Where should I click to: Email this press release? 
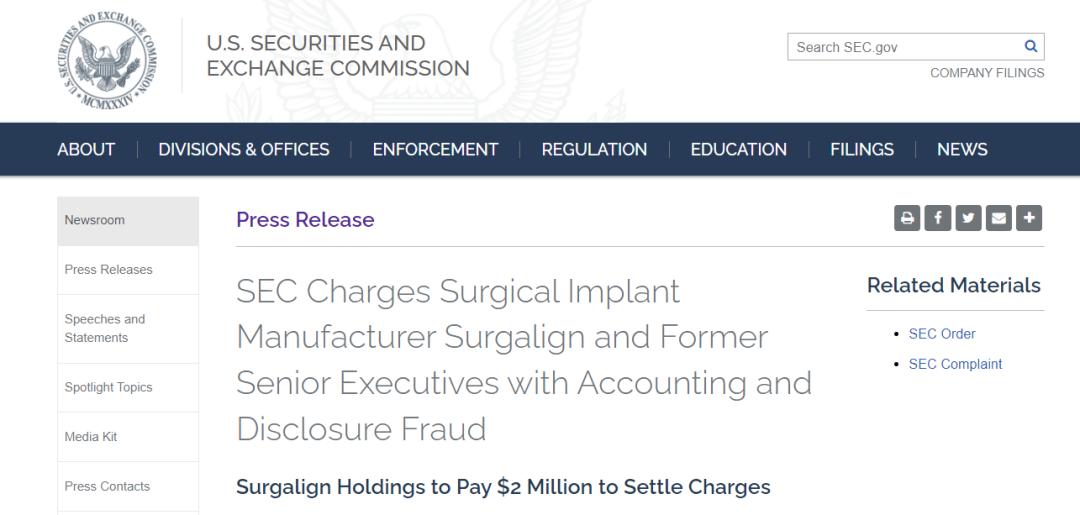point(998,218)
